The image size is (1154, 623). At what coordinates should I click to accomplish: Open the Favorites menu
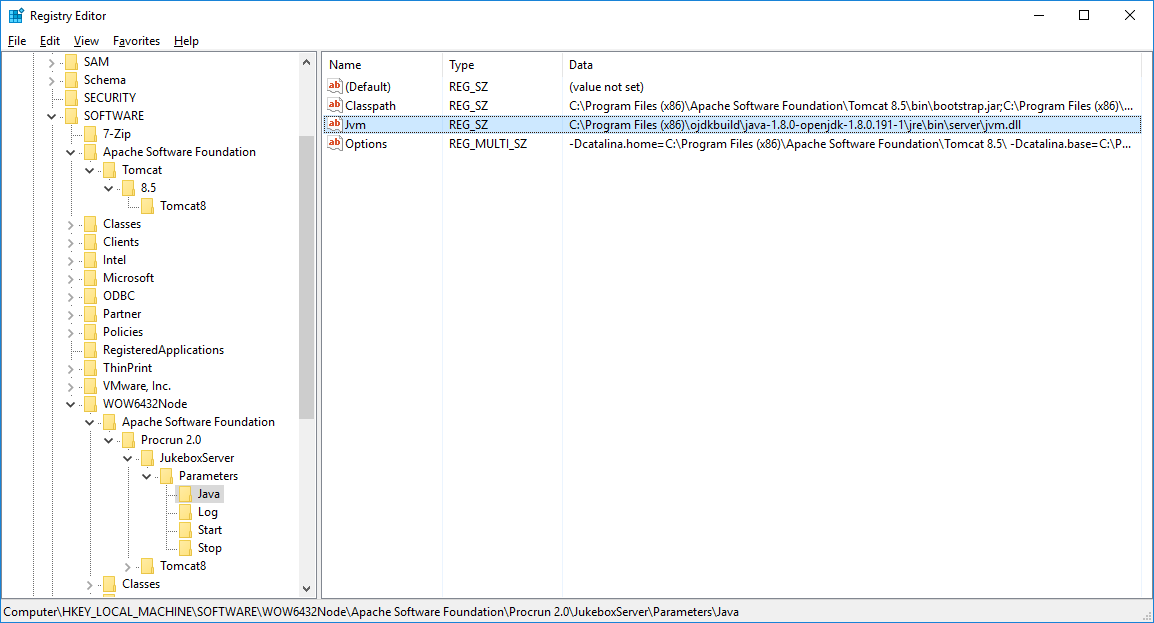(x=136, y=41)
